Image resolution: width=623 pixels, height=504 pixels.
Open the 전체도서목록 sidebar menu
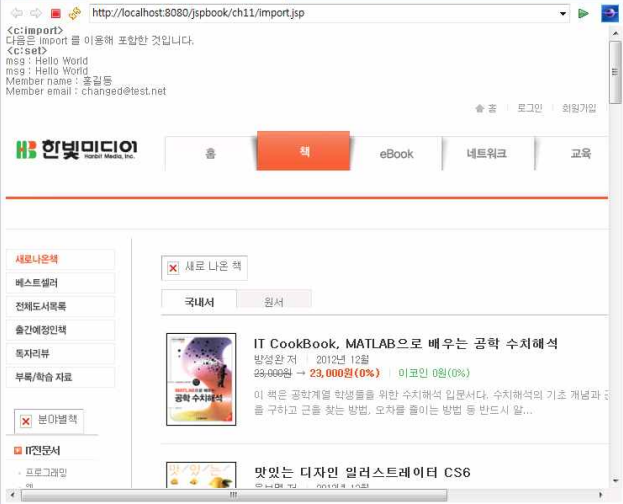click(60, 306)
